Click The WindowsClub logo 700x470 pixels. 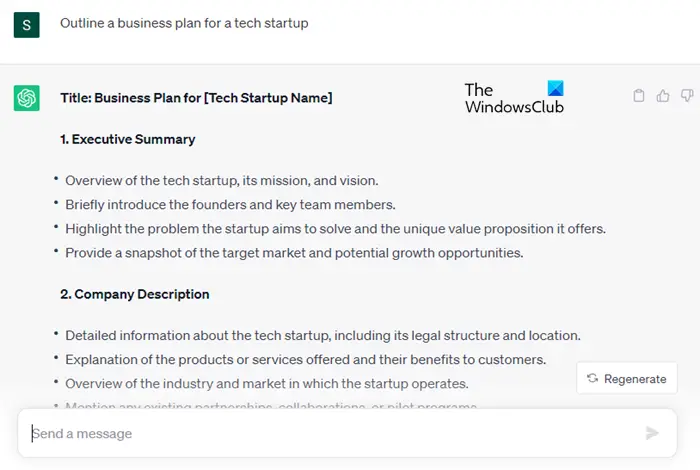point(514,98)
